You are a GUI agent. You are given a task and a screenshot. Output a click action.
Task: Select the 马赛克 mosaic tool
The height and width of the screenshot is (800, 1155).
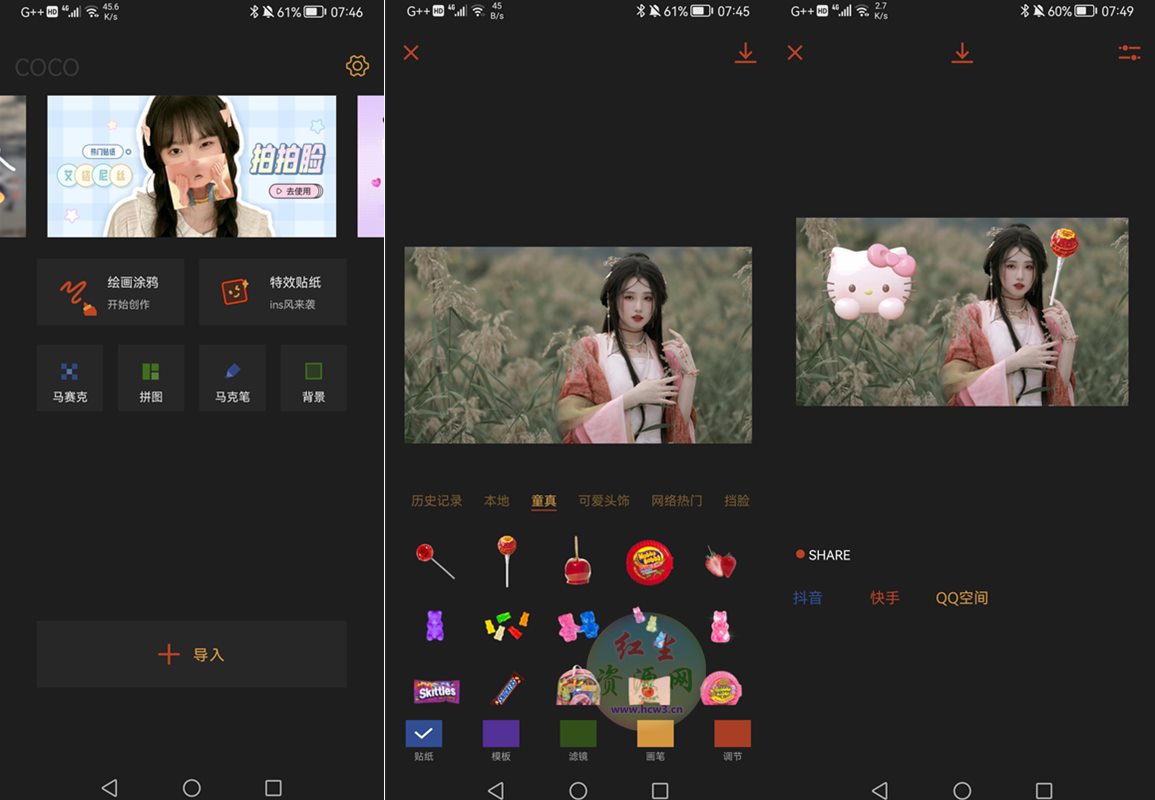pyautogui.click(x=69, y=378)
